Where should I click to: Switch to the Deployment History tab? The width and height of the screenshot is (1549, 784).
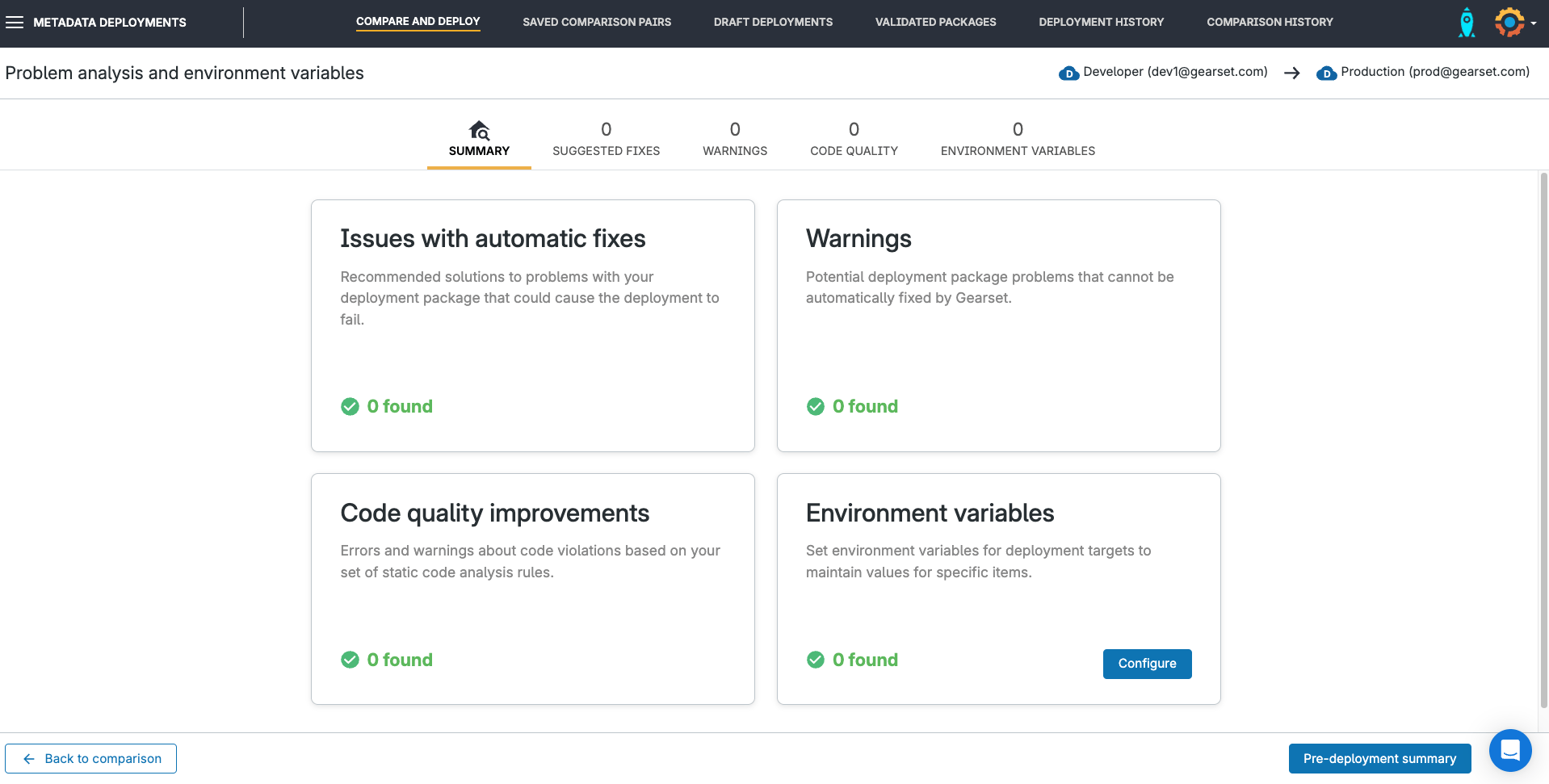[x=1102, y=22]
